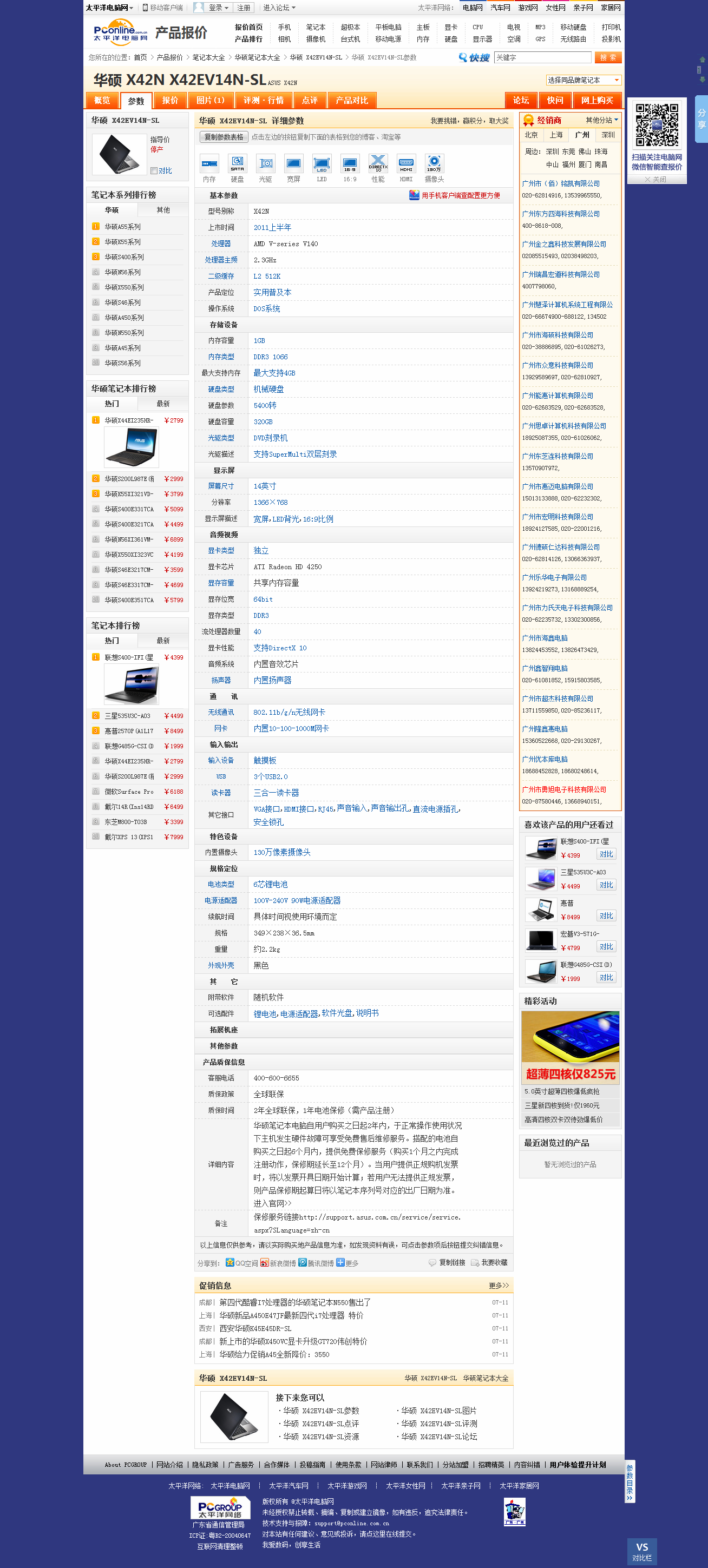
Task: Click the HDMI port icon
Action: [406, 163]
